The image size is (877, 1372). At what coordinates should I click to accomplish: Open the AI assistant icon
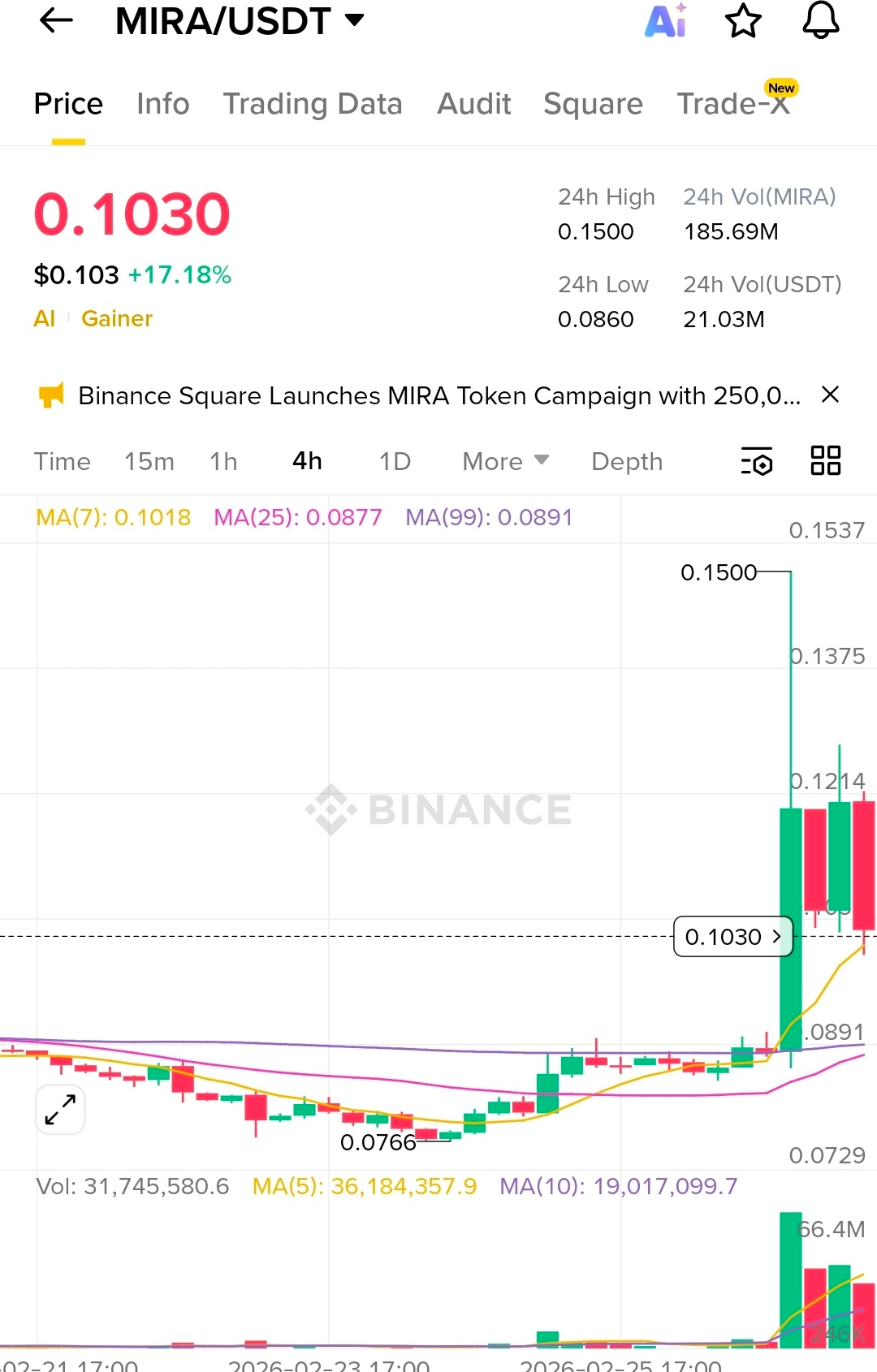(666, 21)
